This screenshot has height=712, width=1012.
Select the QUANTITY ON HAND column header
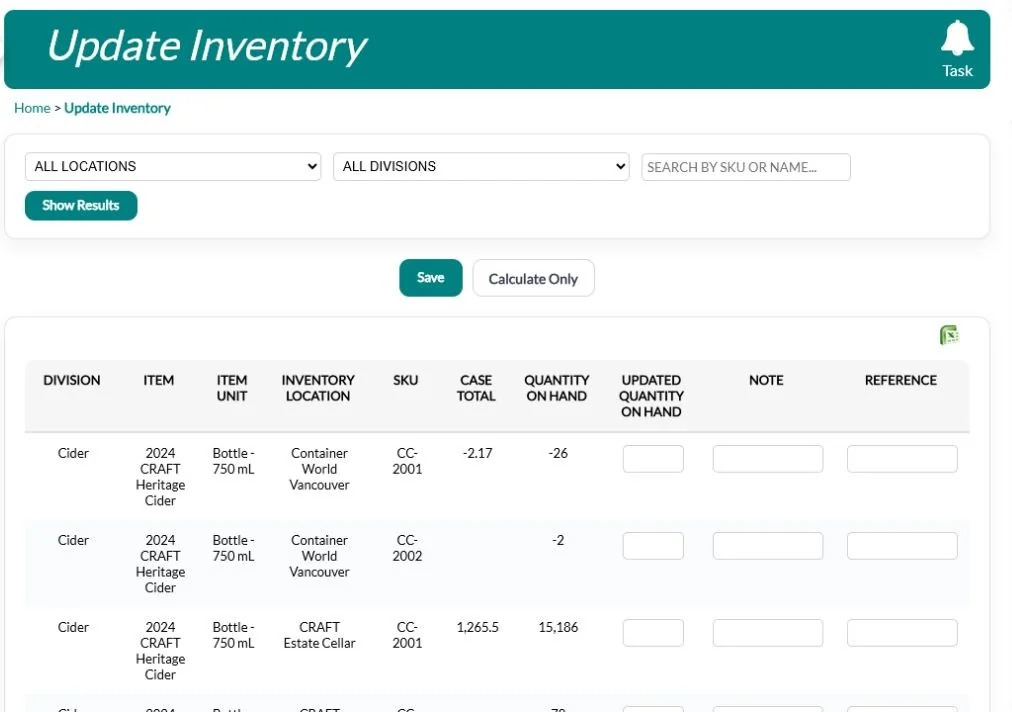click(x=556, y=388)
